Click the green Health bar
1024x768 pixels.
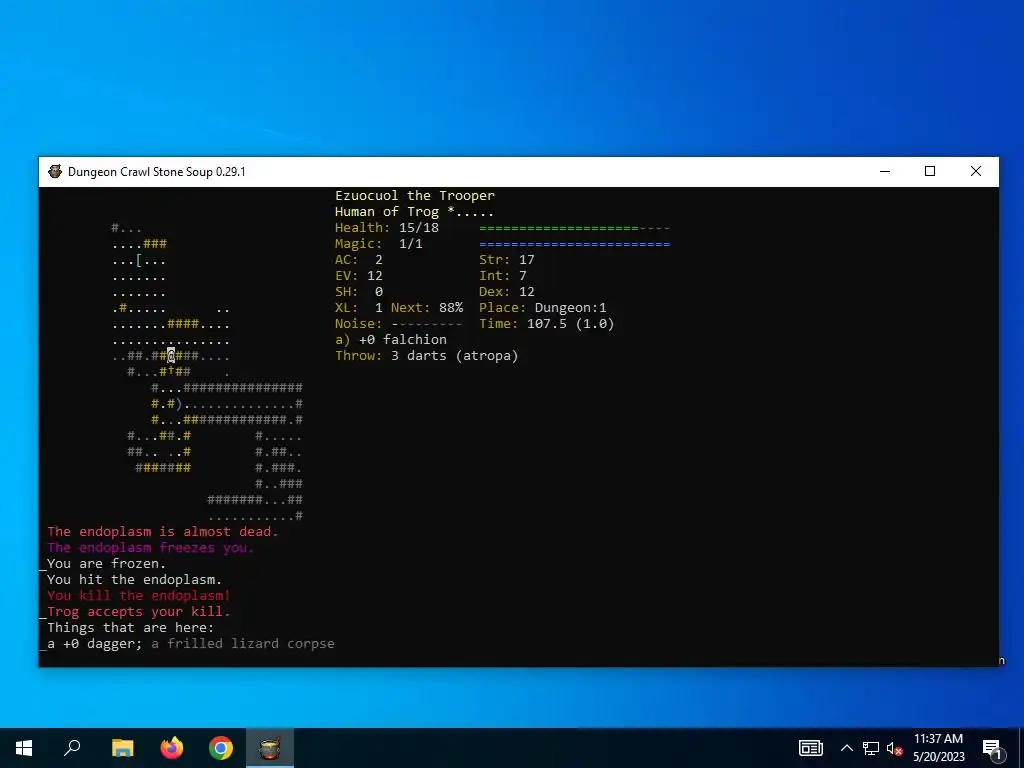tap(575, 228)
